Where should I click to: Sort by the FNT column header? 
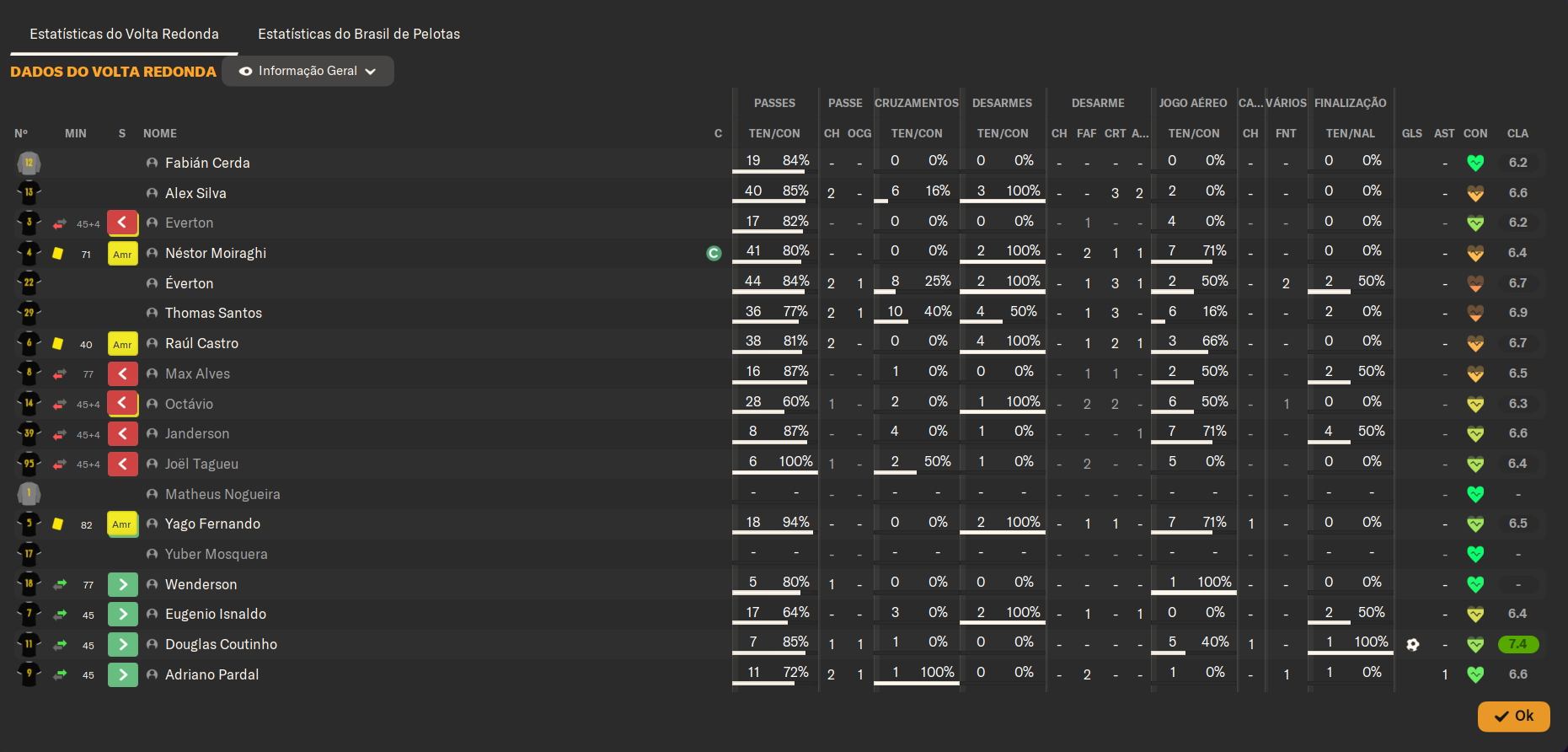tap(1286, 133)
